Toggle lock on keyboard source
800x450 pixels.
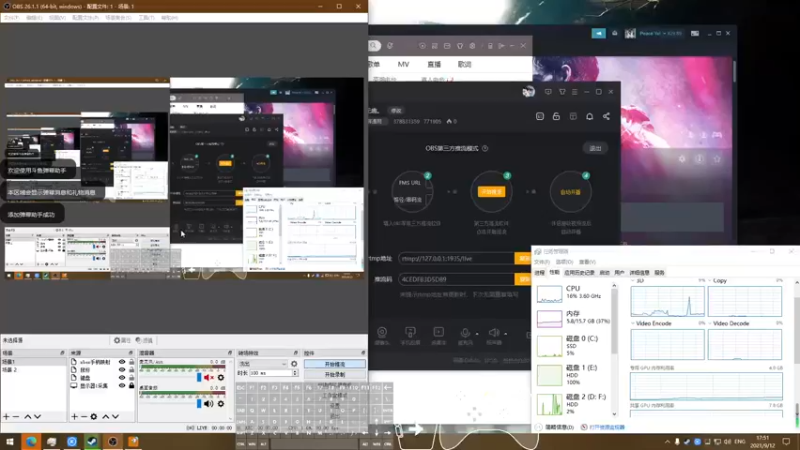pyautogui.click(x=132, y=378)
